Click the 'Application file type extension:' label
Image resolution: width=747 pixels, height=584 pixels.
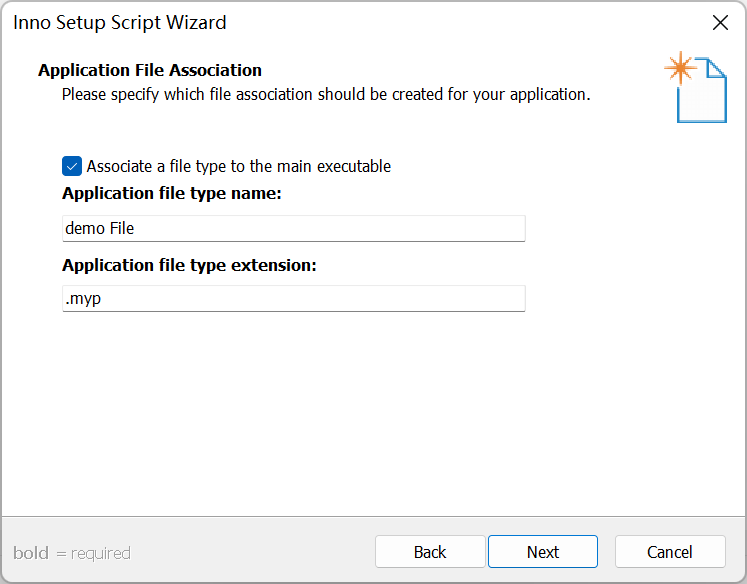click(189, 265)
